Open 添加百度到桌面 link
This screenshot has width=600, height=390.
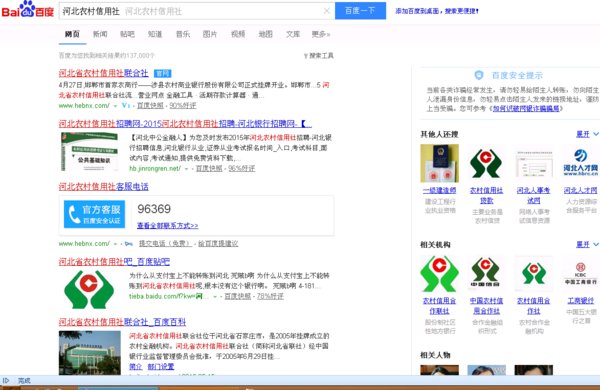pos(437,11)
